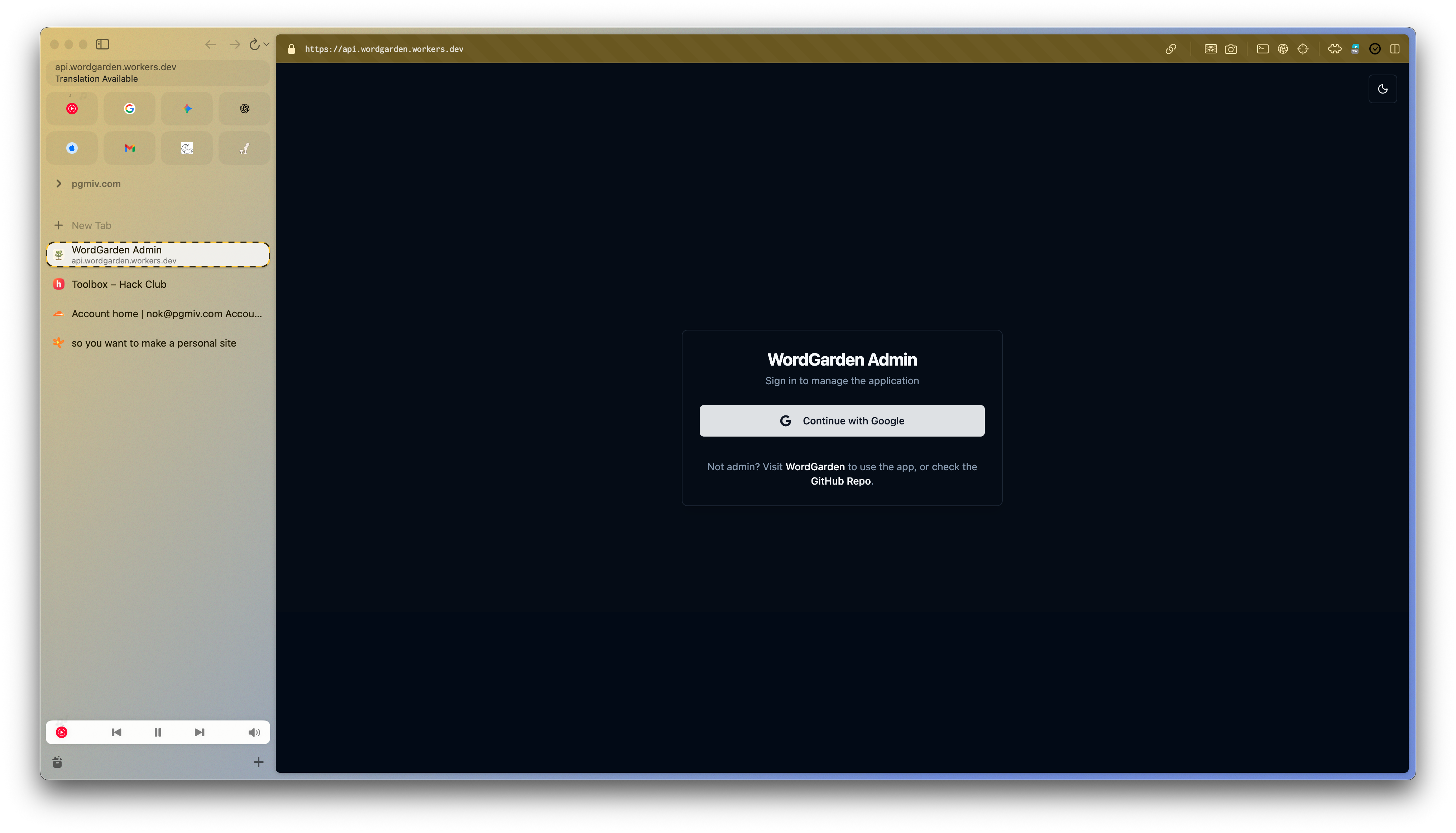Copy the page URL with link icon
1456x833 pixels.
(1170, 49)
